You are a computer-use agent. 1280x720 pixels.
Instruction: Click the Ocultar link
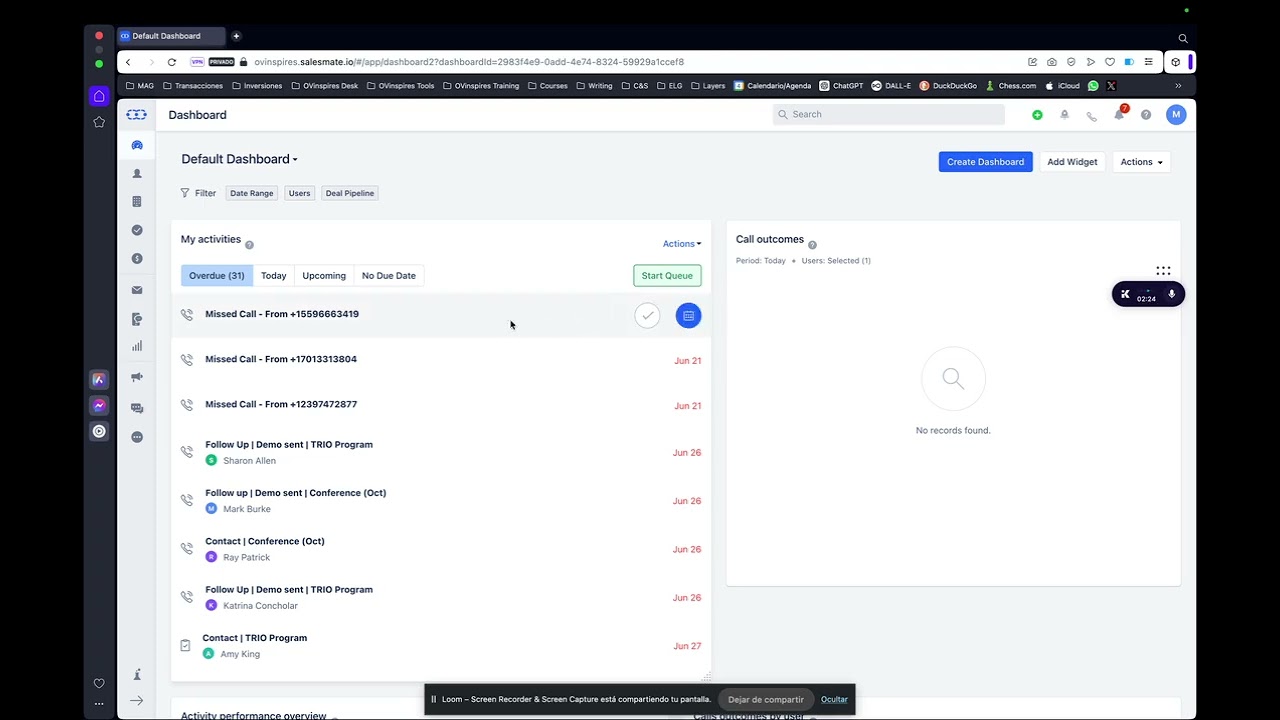[834, 699]
